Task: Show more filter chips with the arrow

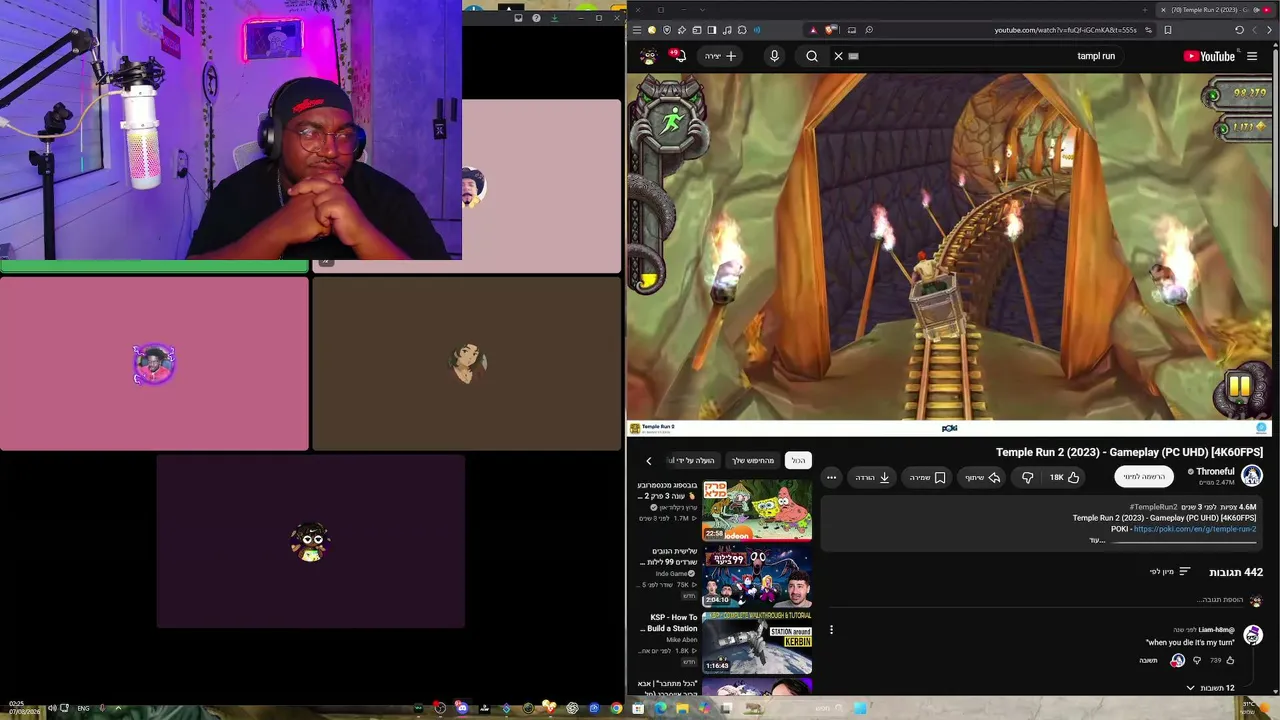Action: point(649,460)
